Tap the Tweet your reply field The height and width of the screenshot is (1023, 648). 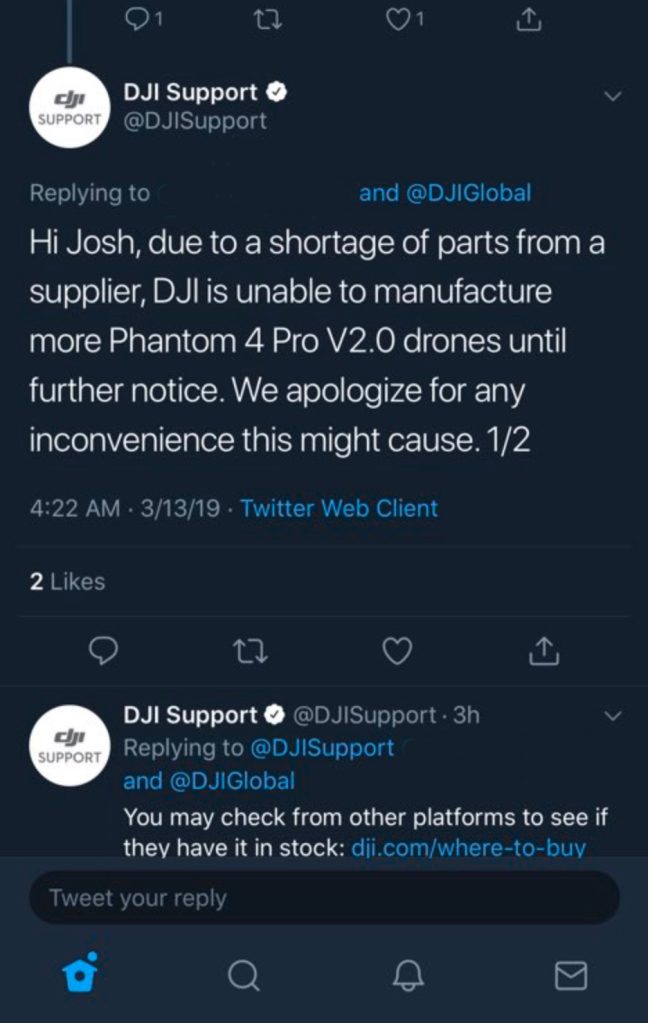323,898
